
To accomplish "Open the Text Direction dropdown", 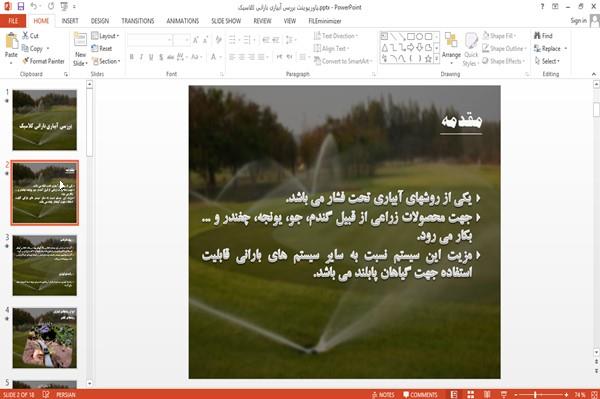I will pyautogui.click(x=336, y=36).
